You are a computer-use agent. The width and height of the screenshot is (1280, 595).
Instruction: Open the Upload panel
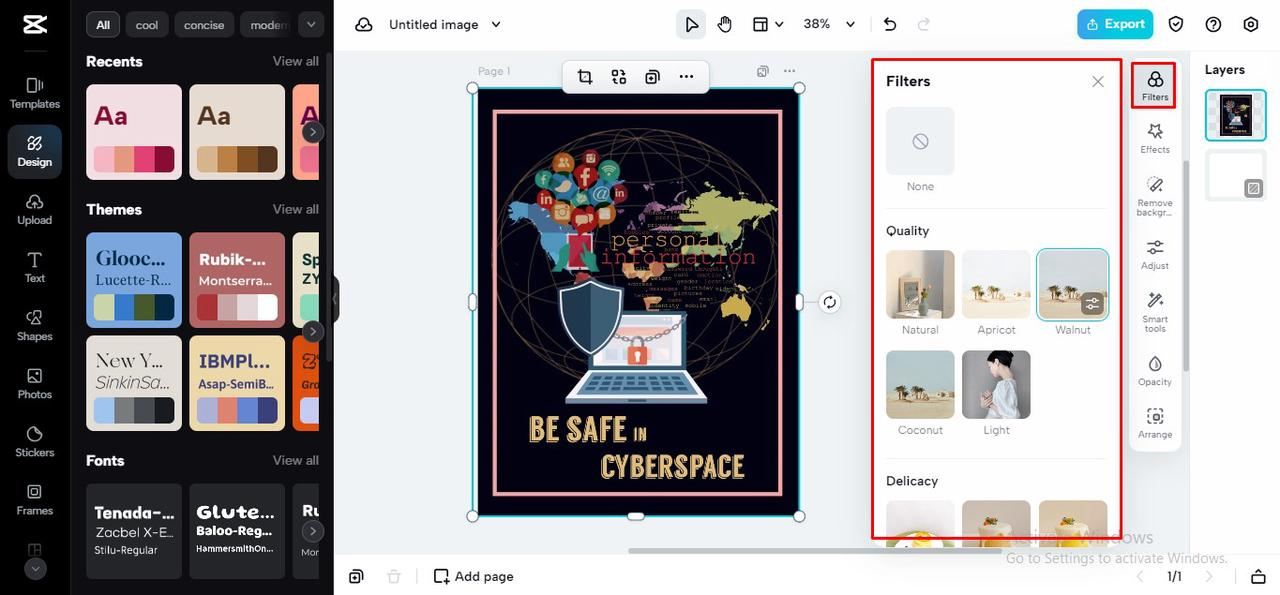35,209
